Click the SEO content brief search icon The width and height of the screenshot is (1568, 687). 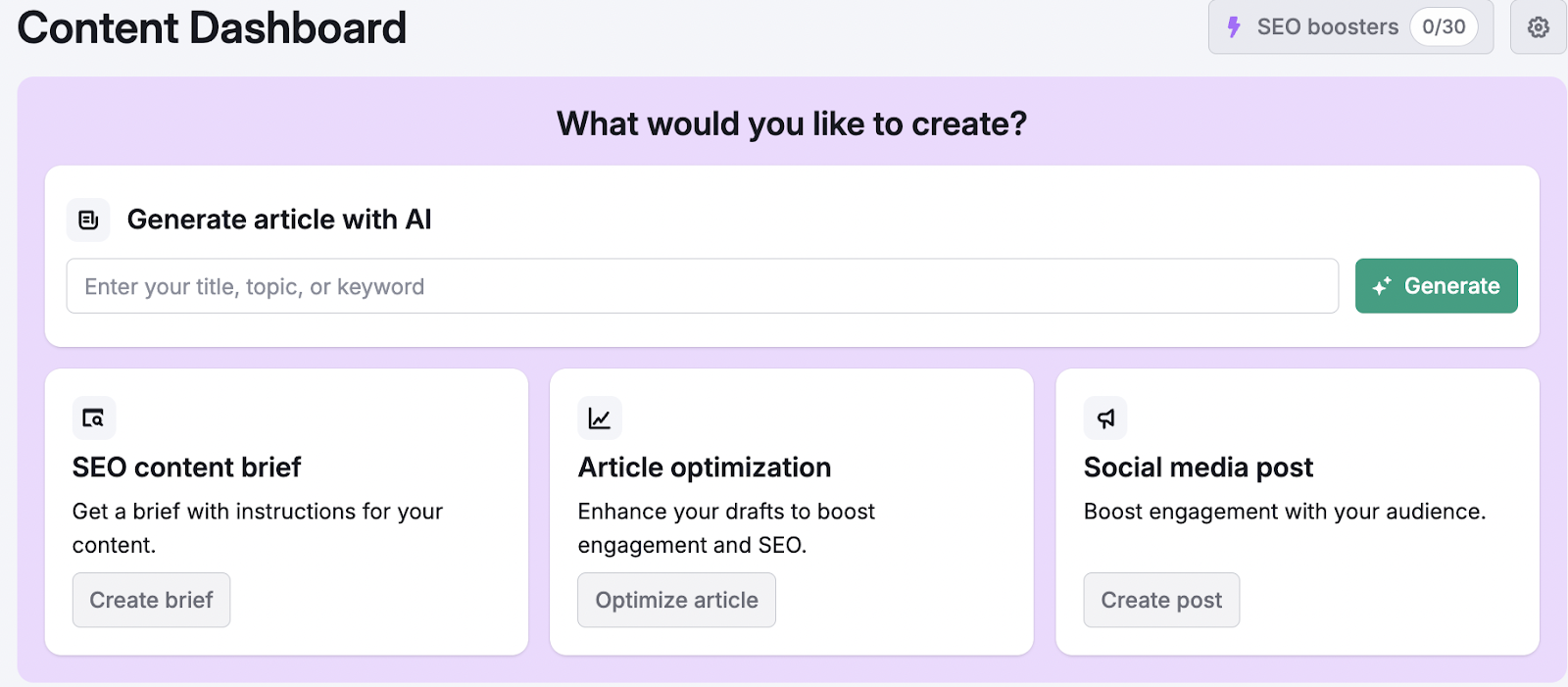tap(94, 418)
